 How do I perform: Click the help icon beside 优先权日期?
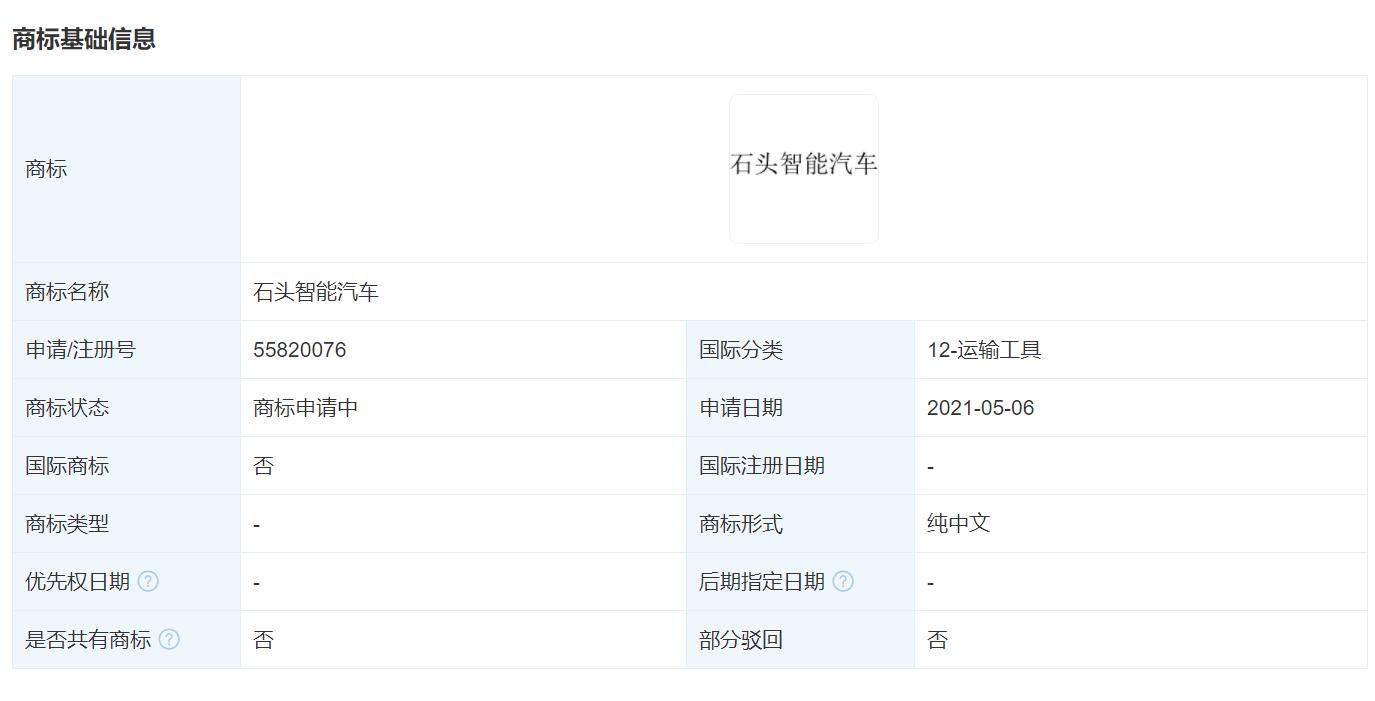pyautogui.click(x=148, y=581)
